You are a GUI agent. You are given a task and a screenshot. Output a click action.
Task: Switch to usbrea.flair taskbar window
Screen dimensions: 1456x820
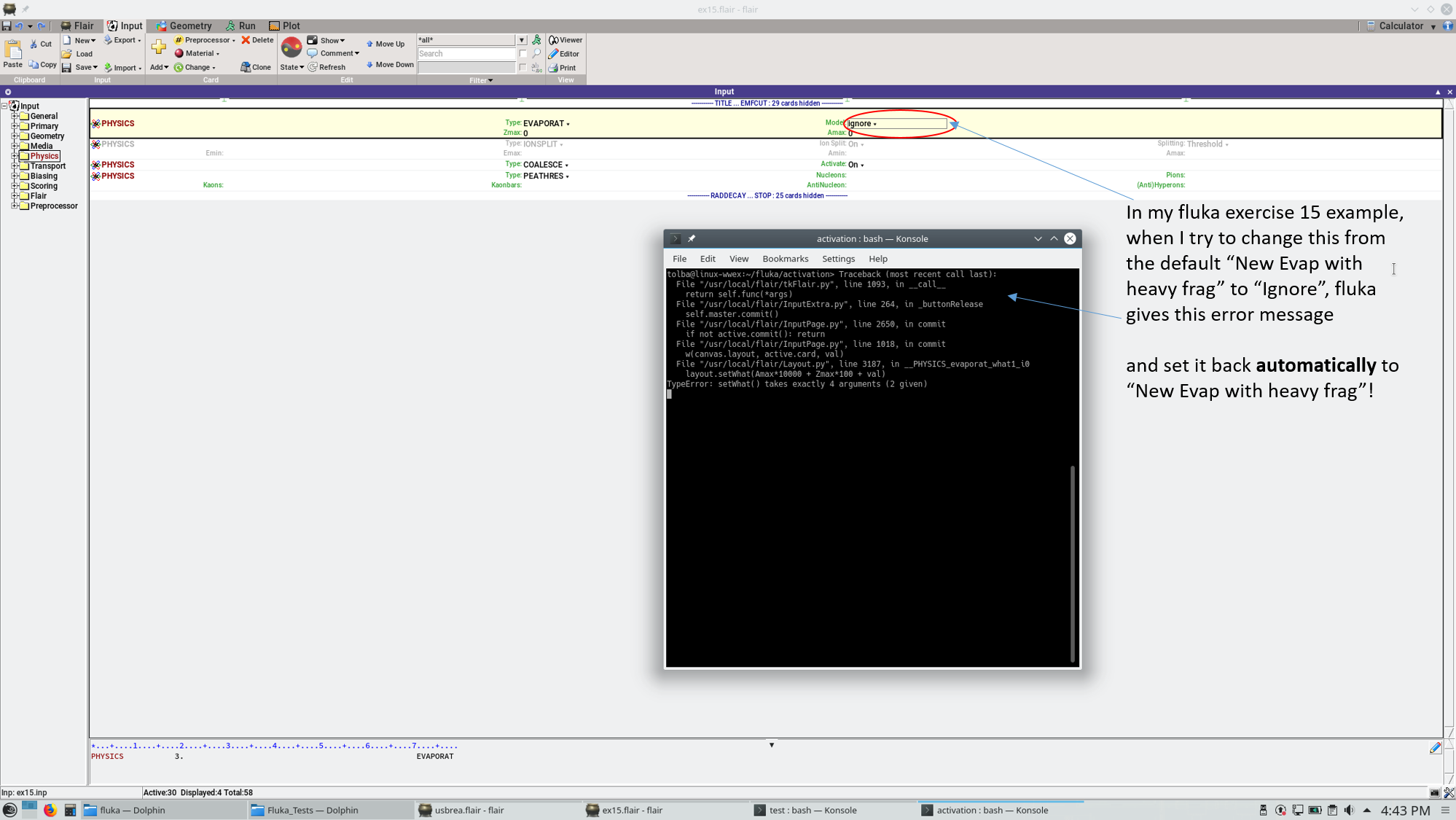point(497,810)
